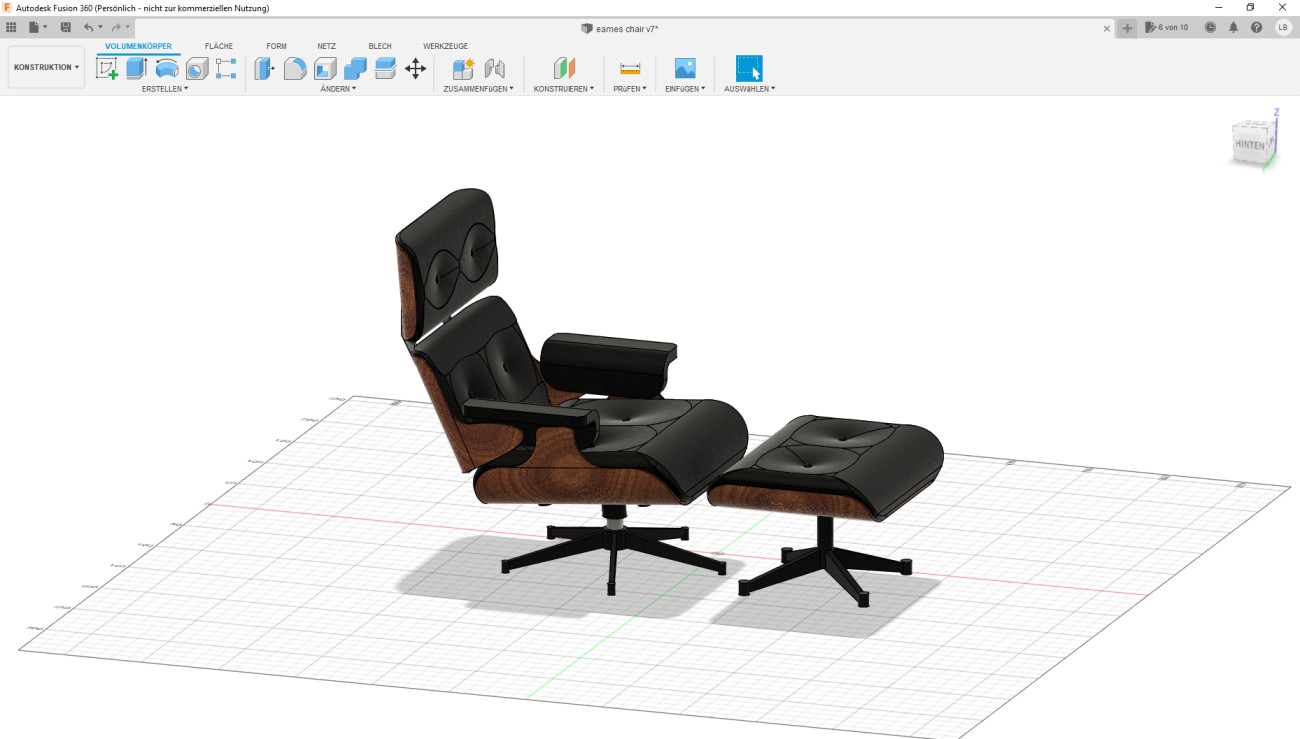Click the HINTEN face of the ViewCube
Viewport: 1300px width, 739px height.
1250,145
